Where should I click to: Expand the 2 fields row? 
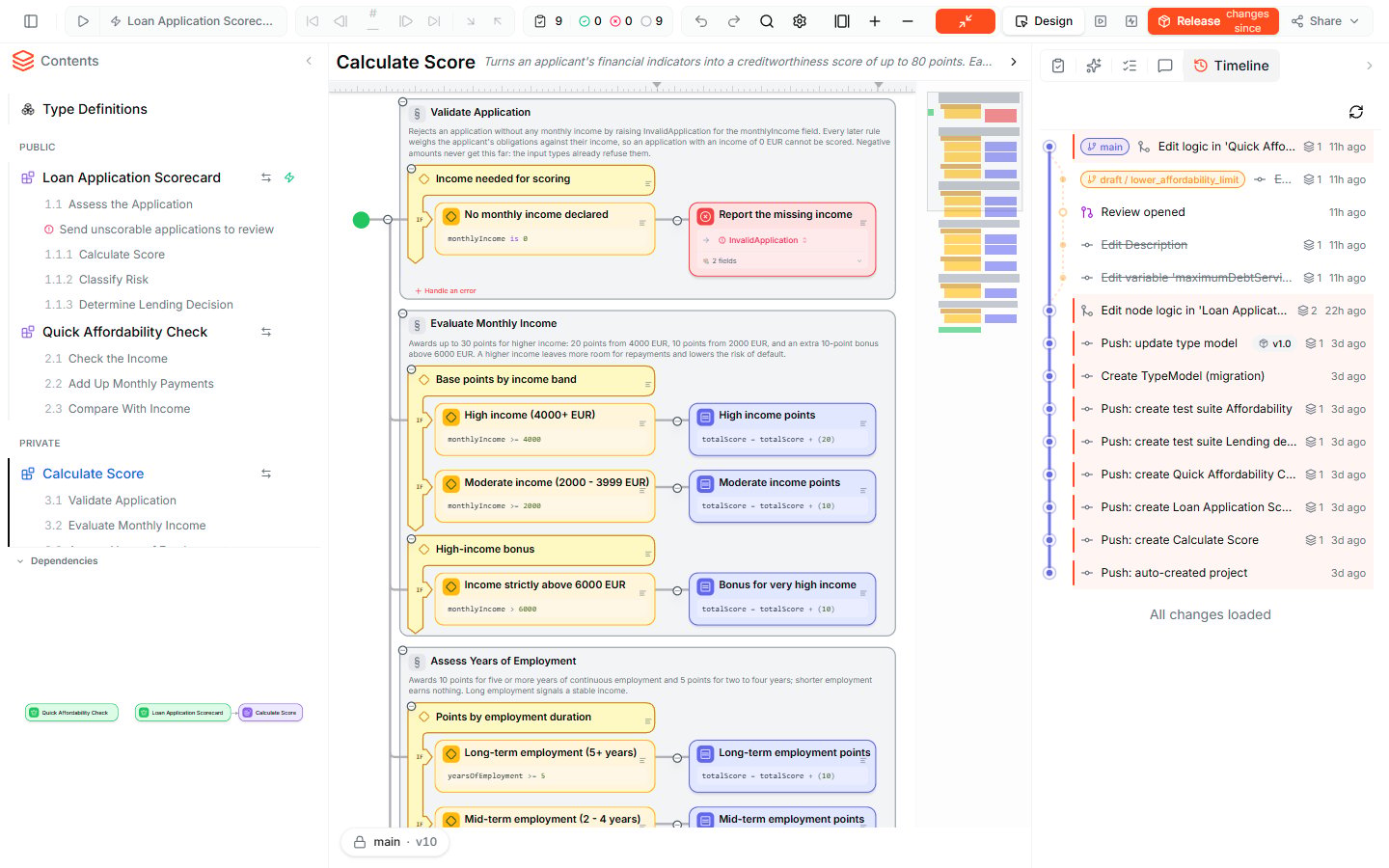click(x=782, y=261)
